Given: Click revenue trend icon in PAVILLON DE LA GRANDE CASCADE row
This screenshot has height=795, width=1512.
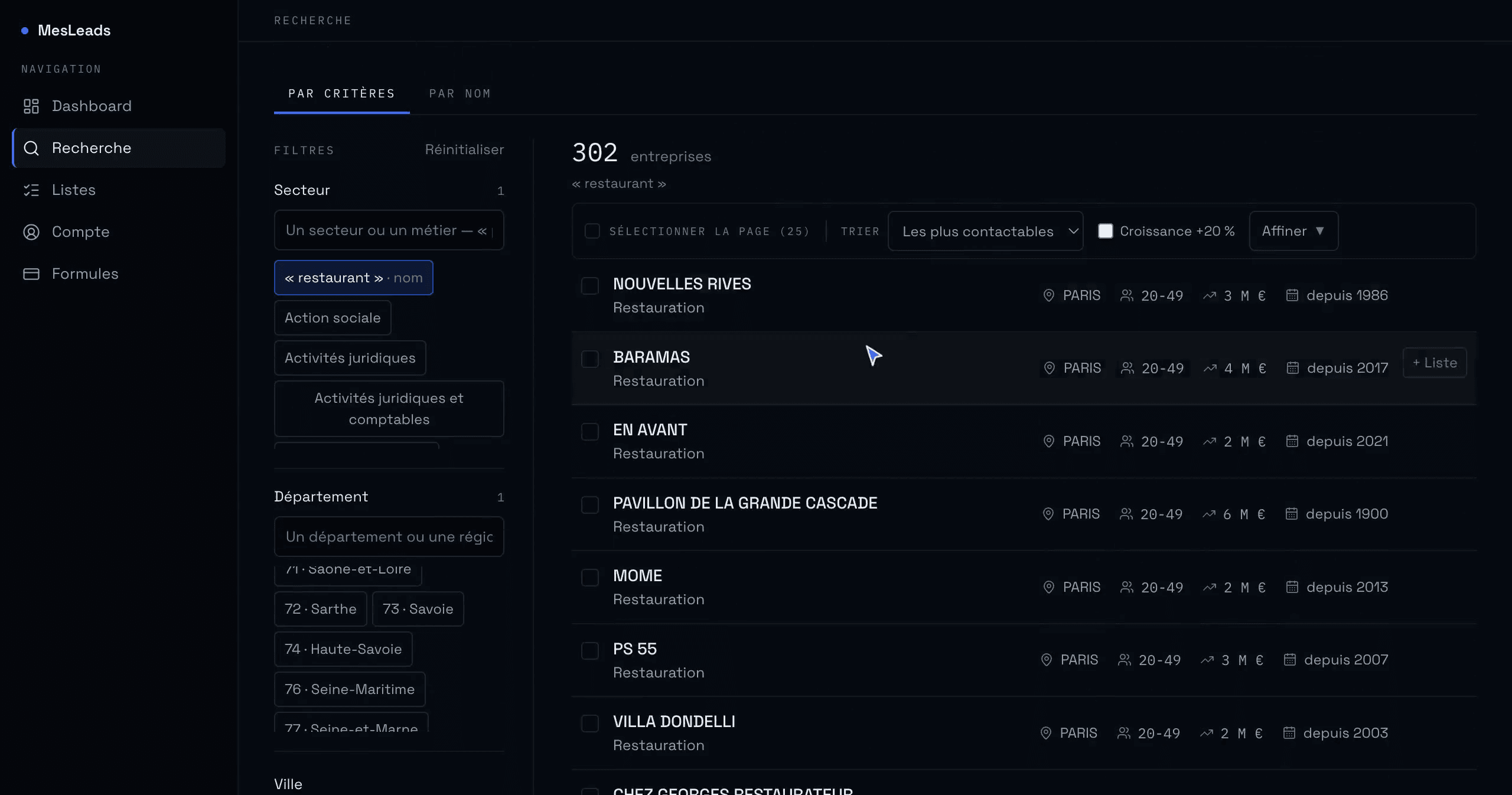Looking at the screenshot, I should [1209, 514].
